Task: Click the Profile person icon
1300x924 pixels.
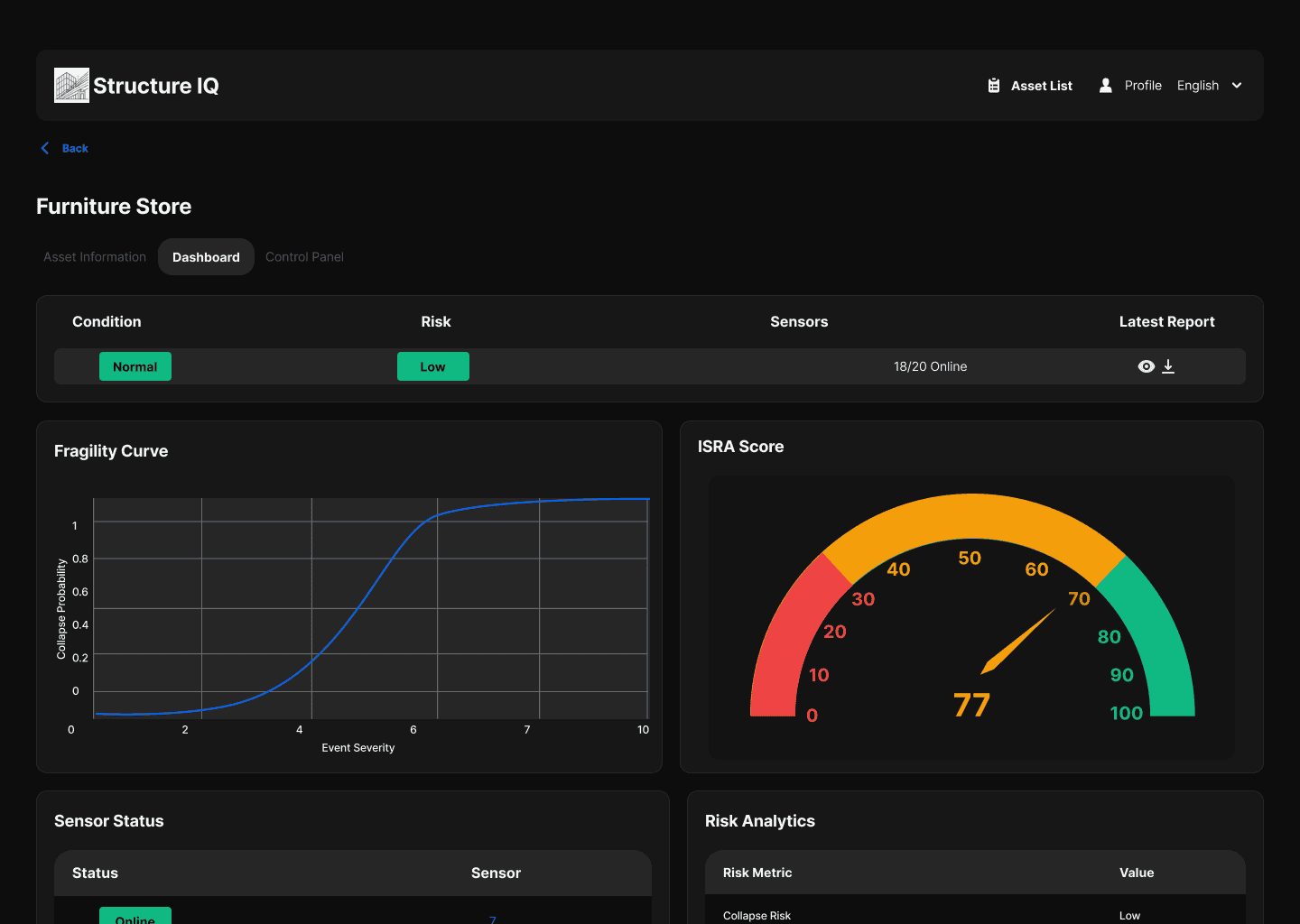Action: pos(1106,86)
